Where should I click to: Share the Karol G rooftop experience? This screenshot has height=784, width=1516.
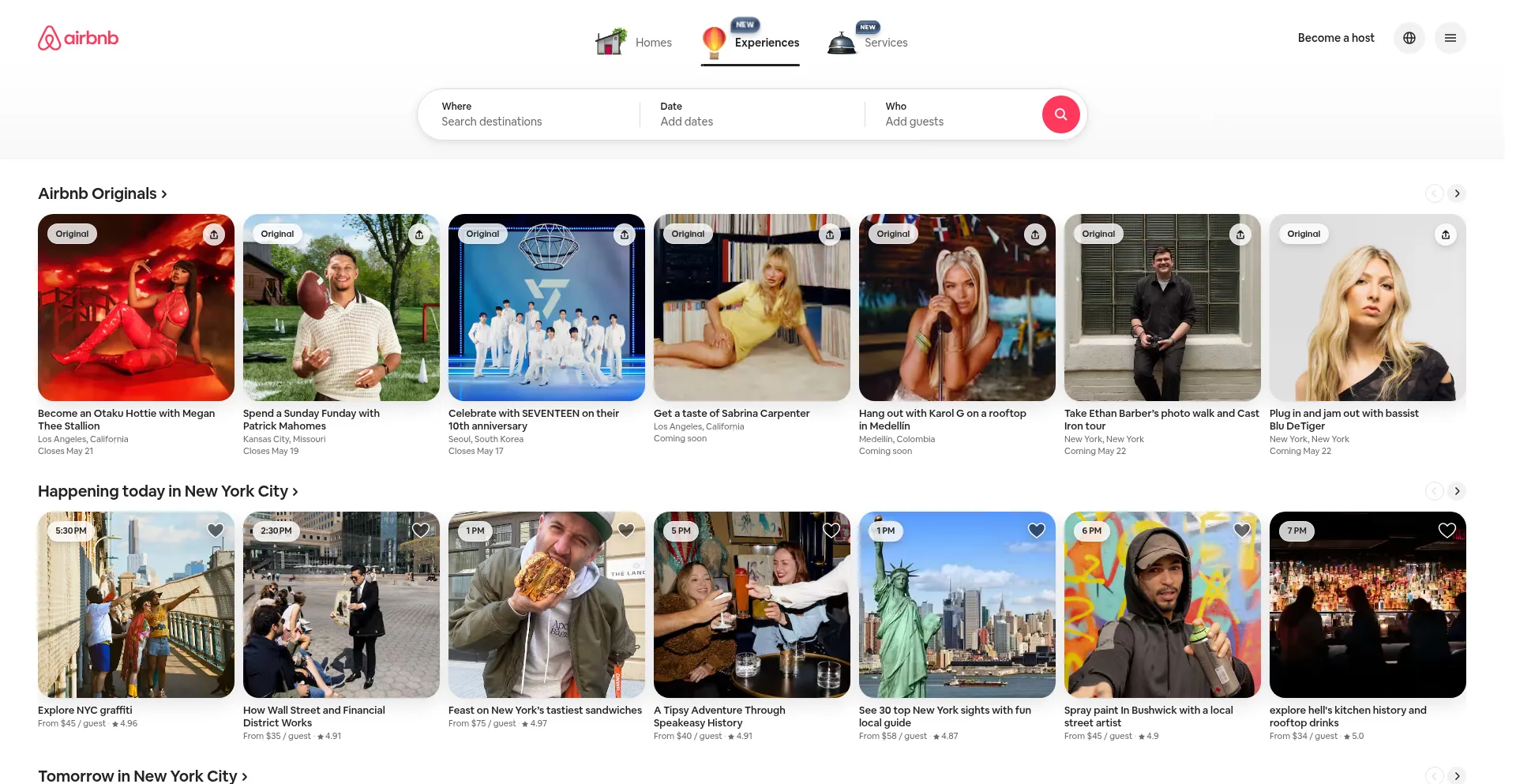click(1035, 234)
